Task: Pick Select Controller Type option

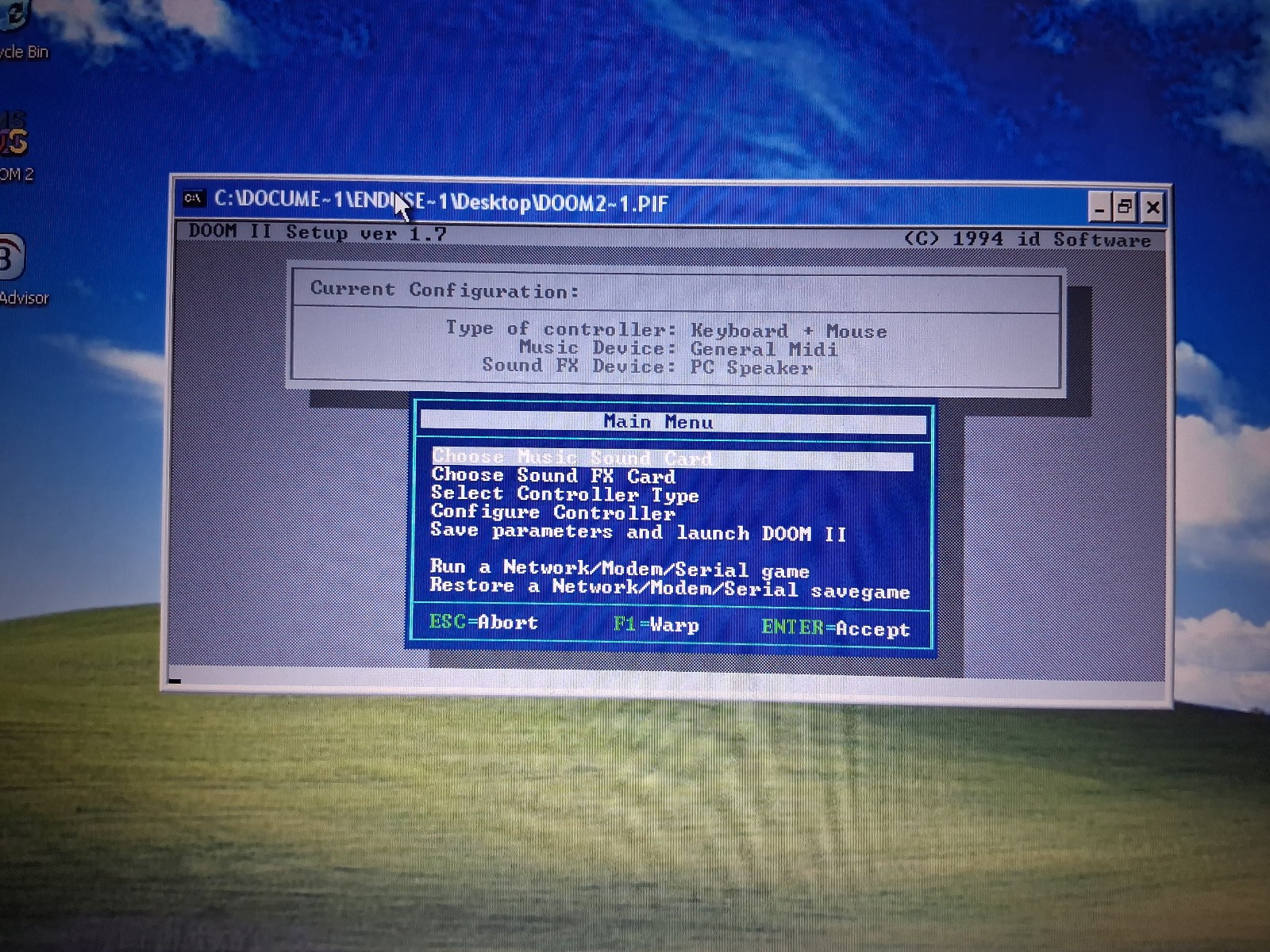Action: coord(564,494)
